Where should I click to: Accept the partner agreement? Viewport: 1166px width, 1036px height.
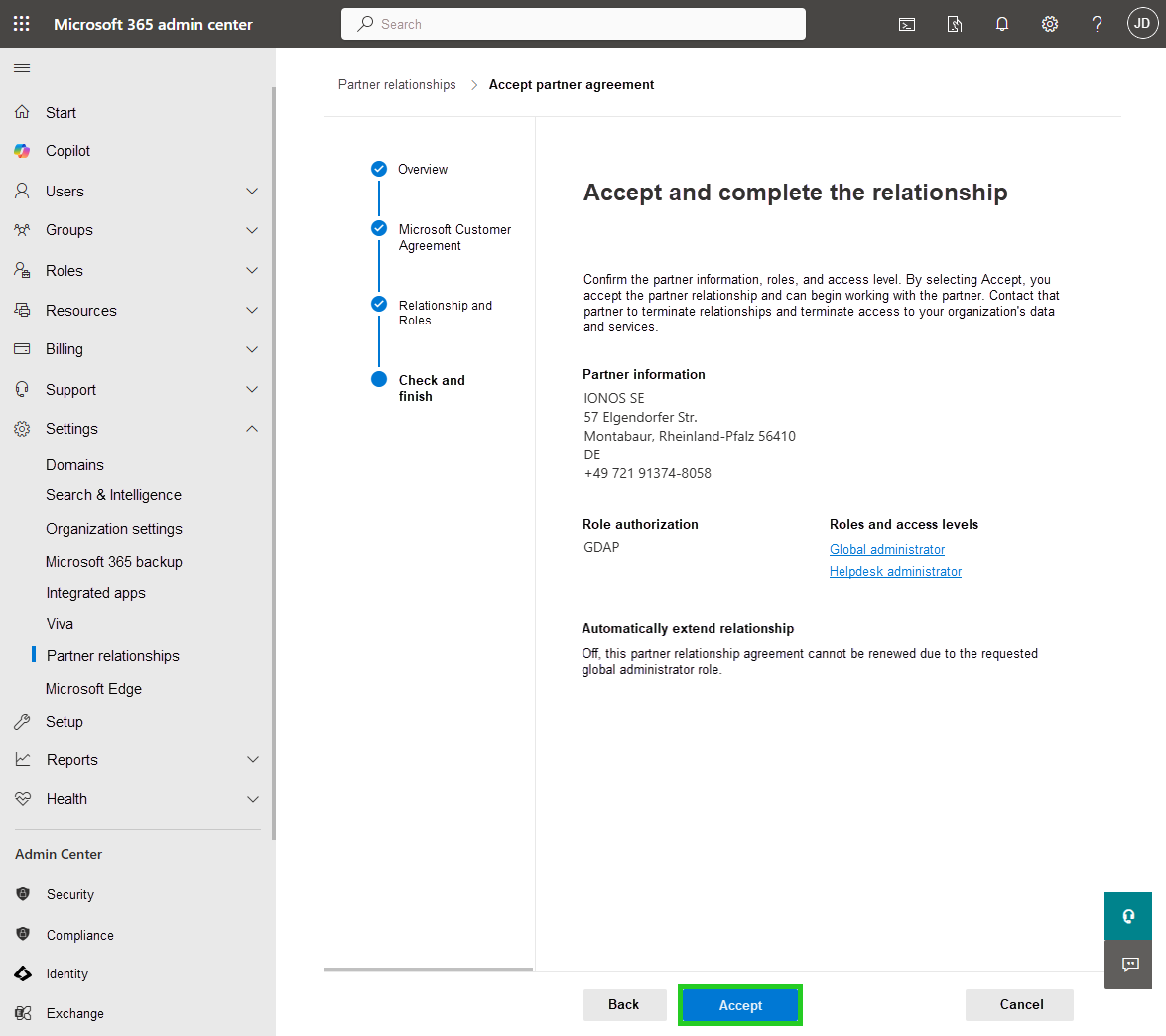739,1004
